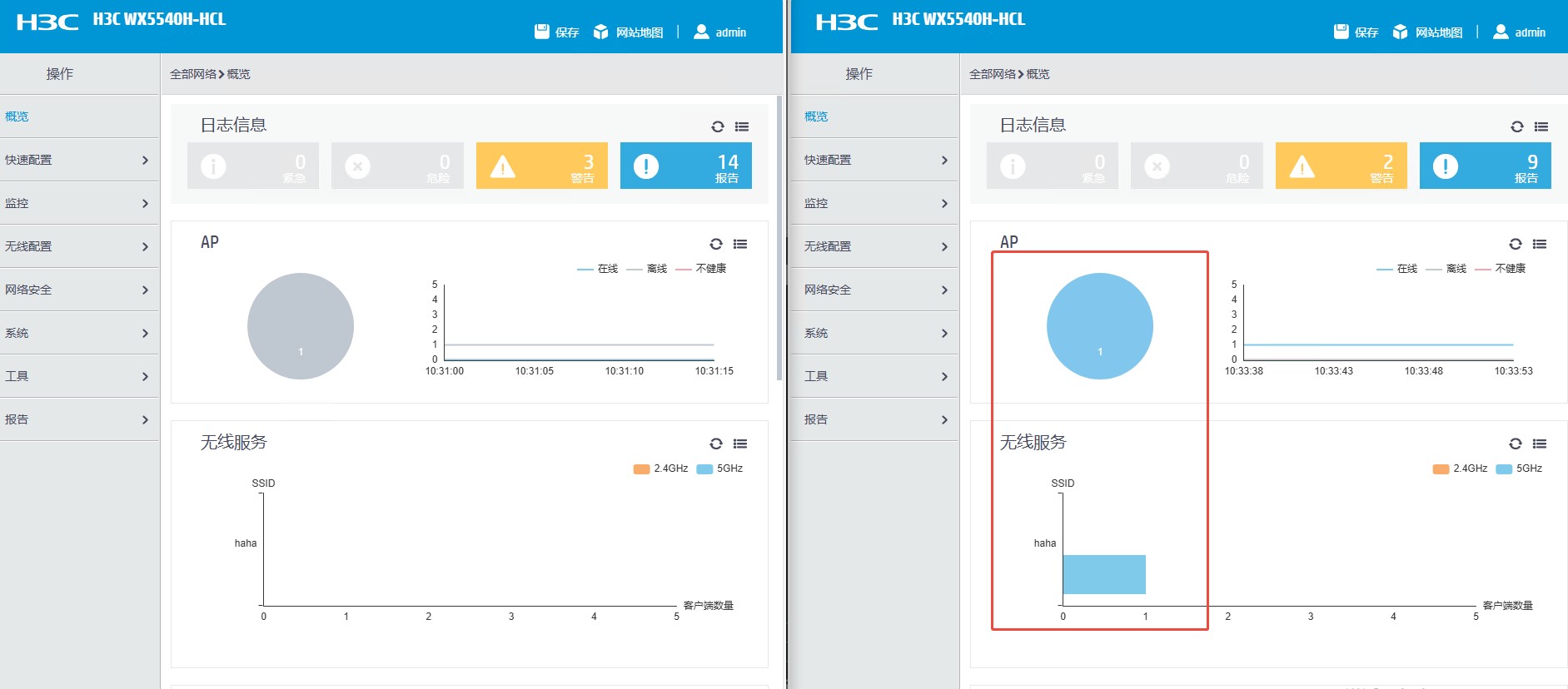Screen dimensions: 1568x689
Task: Toggle 不健康 legend in the left window's AP chart
Action: coord(701,269)
